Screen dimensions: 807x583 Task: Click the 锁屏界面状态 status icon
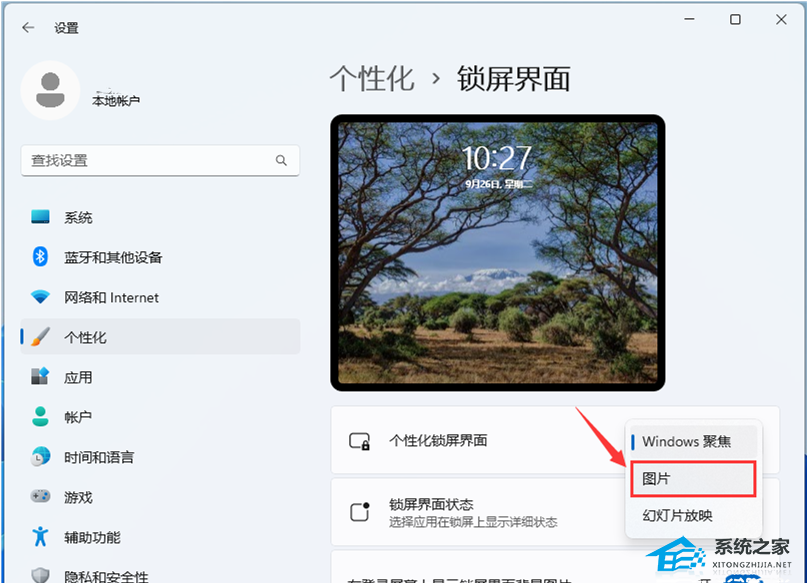360,512
